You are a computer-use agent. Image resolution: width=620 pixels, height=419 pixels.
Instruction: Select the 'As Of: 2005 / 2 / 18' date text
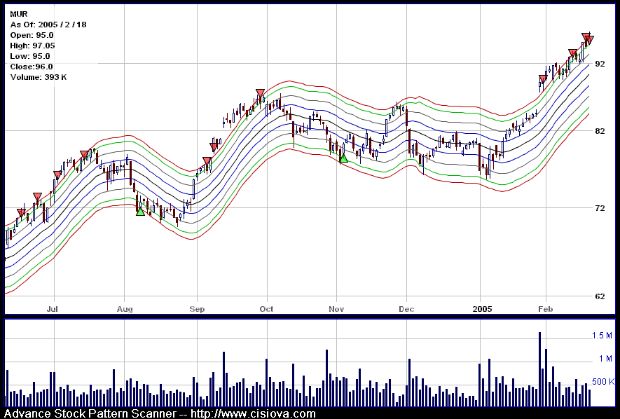tap(48, 25)
